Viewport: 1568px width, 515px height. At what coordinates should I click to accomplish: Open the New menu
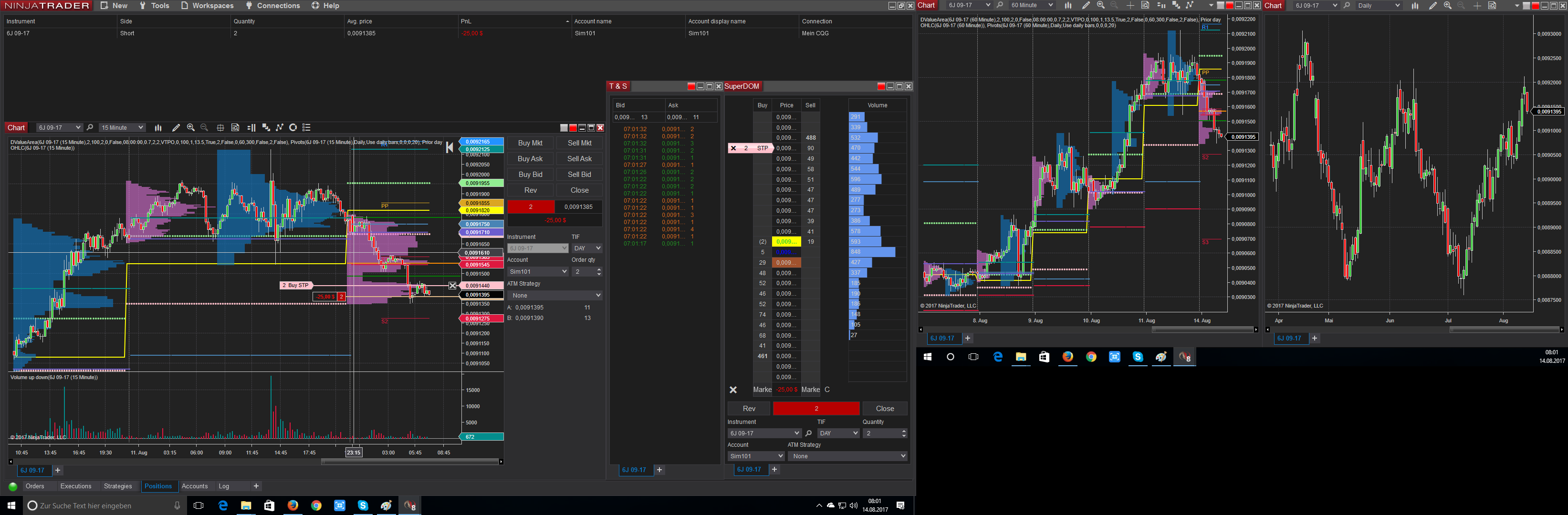114,5
